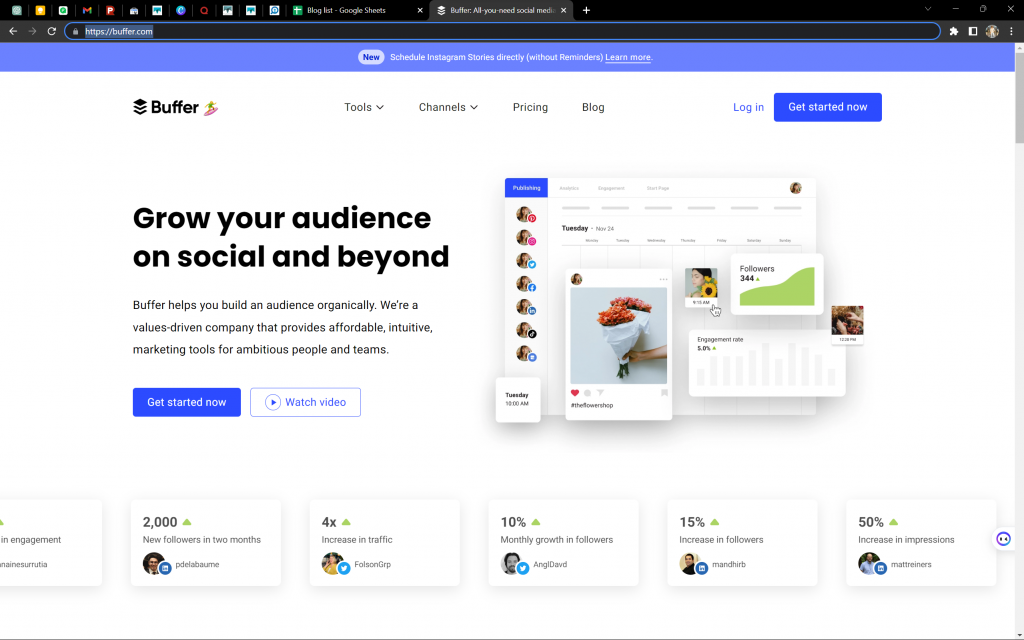Close the Buffer browser tab
Viewport: 1024px width, 640px height.
point(563,10)
